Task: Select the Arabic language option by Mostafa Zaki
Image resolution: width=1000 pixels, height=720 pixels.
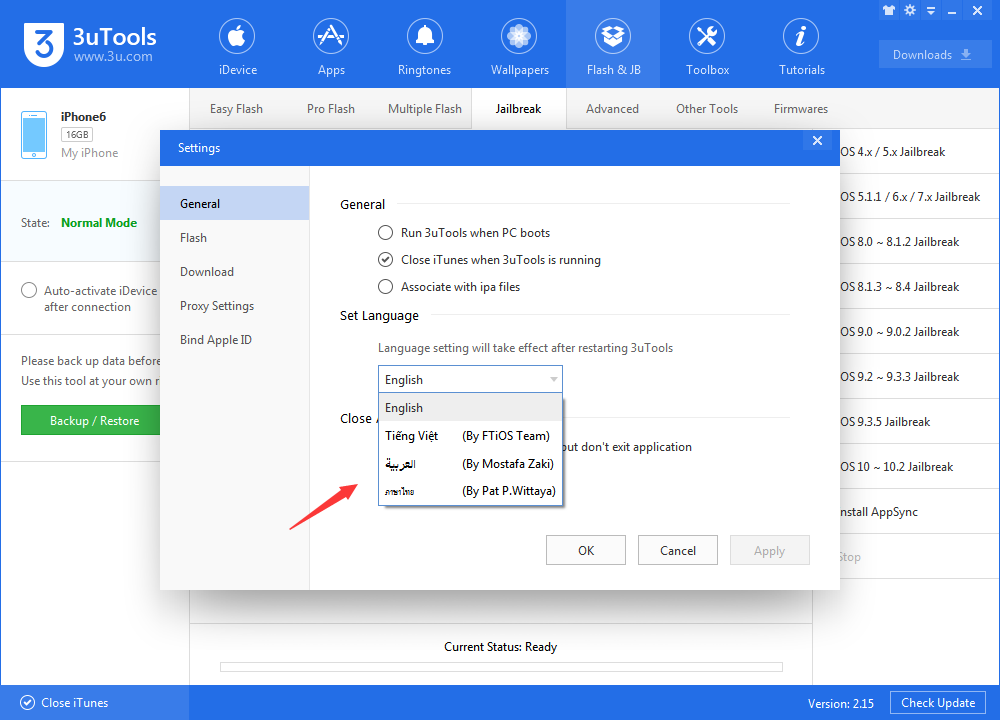Action: 470,464
